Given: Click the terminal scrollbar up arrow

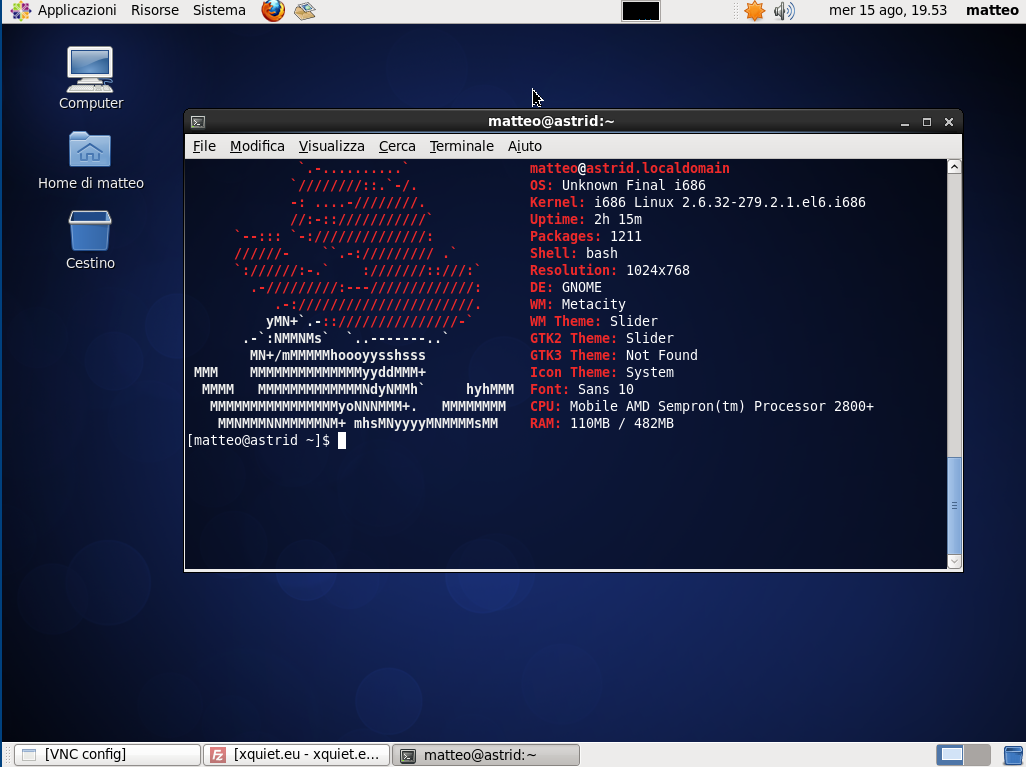Looking at the screenshot, I should pos(954,167).
